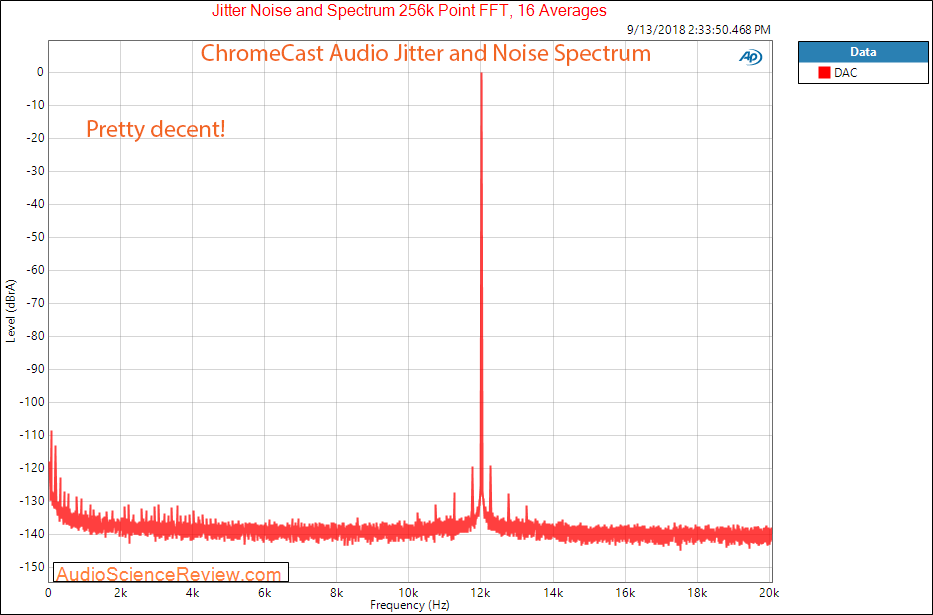Click the 'Level (dBrA)' y-axis label

coord(11,311)
